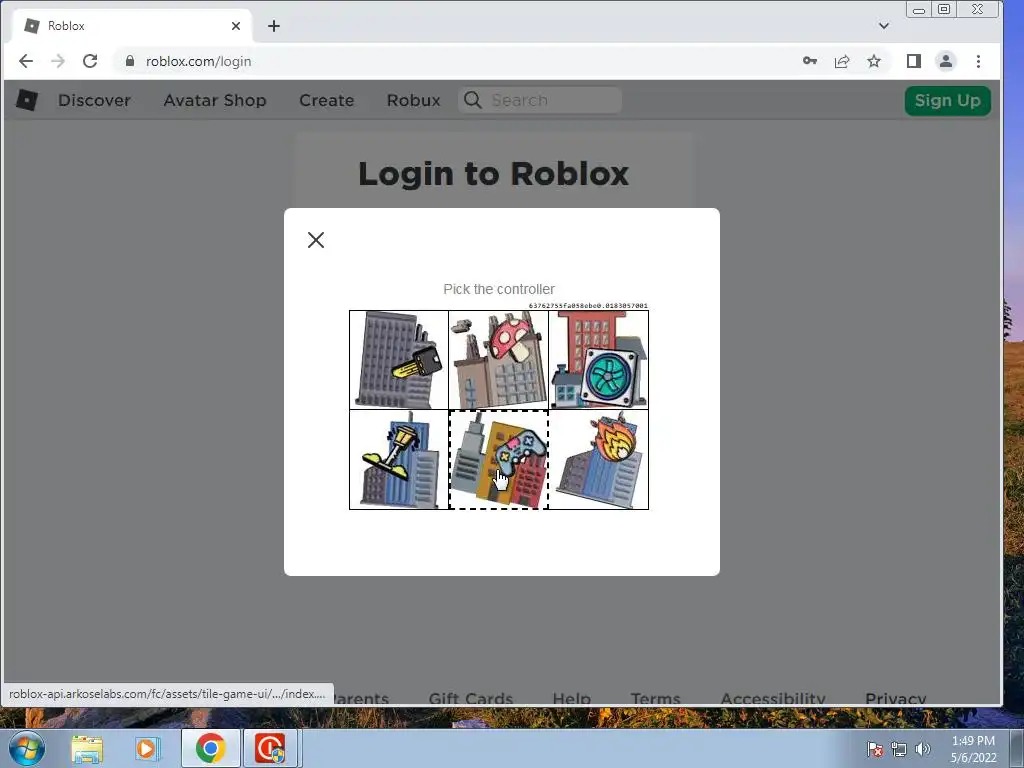
Task: Open the Gift Cards footer link
Action: click(471, 698)
